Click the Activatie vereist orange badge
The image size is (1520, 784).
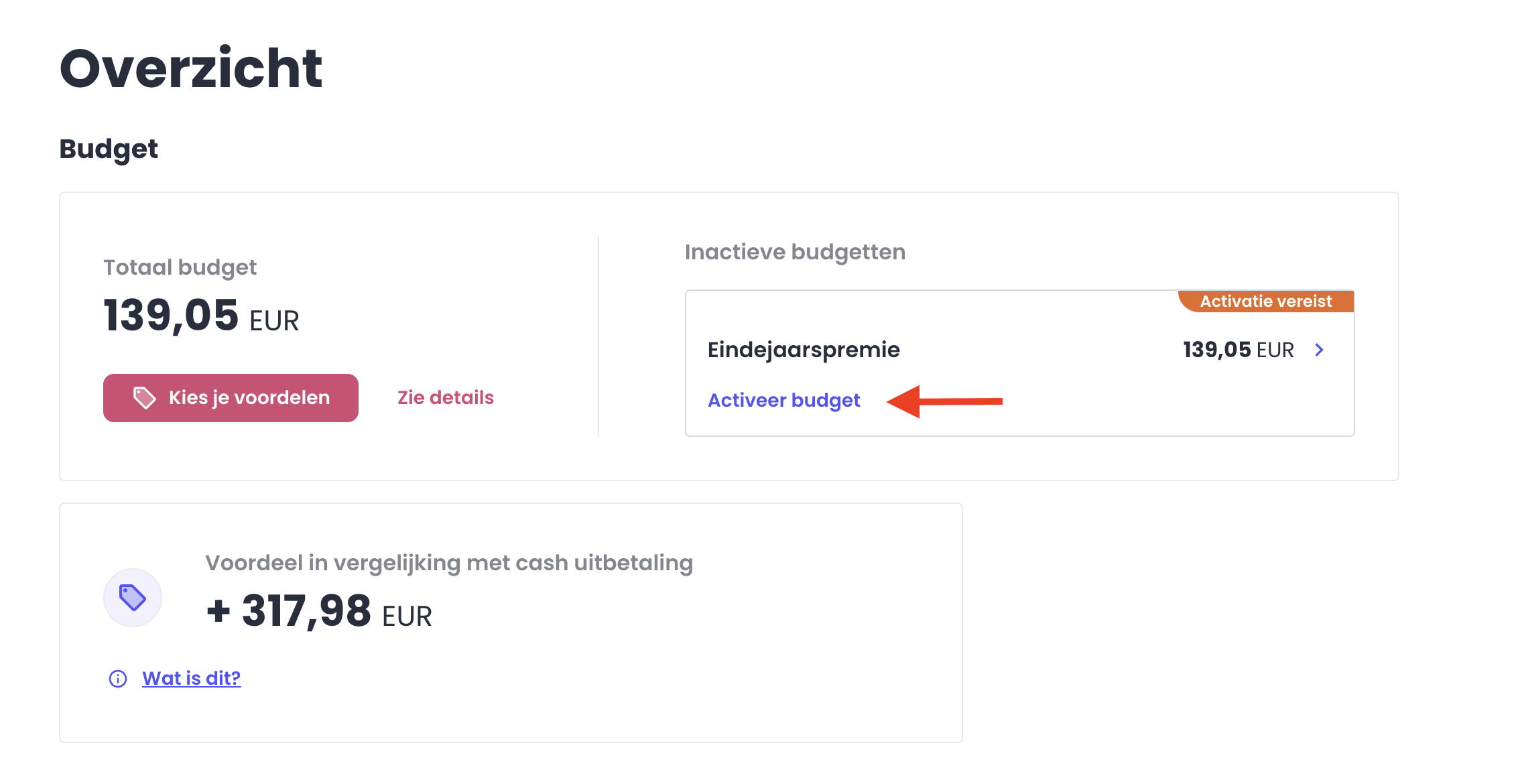[1266, 302]
